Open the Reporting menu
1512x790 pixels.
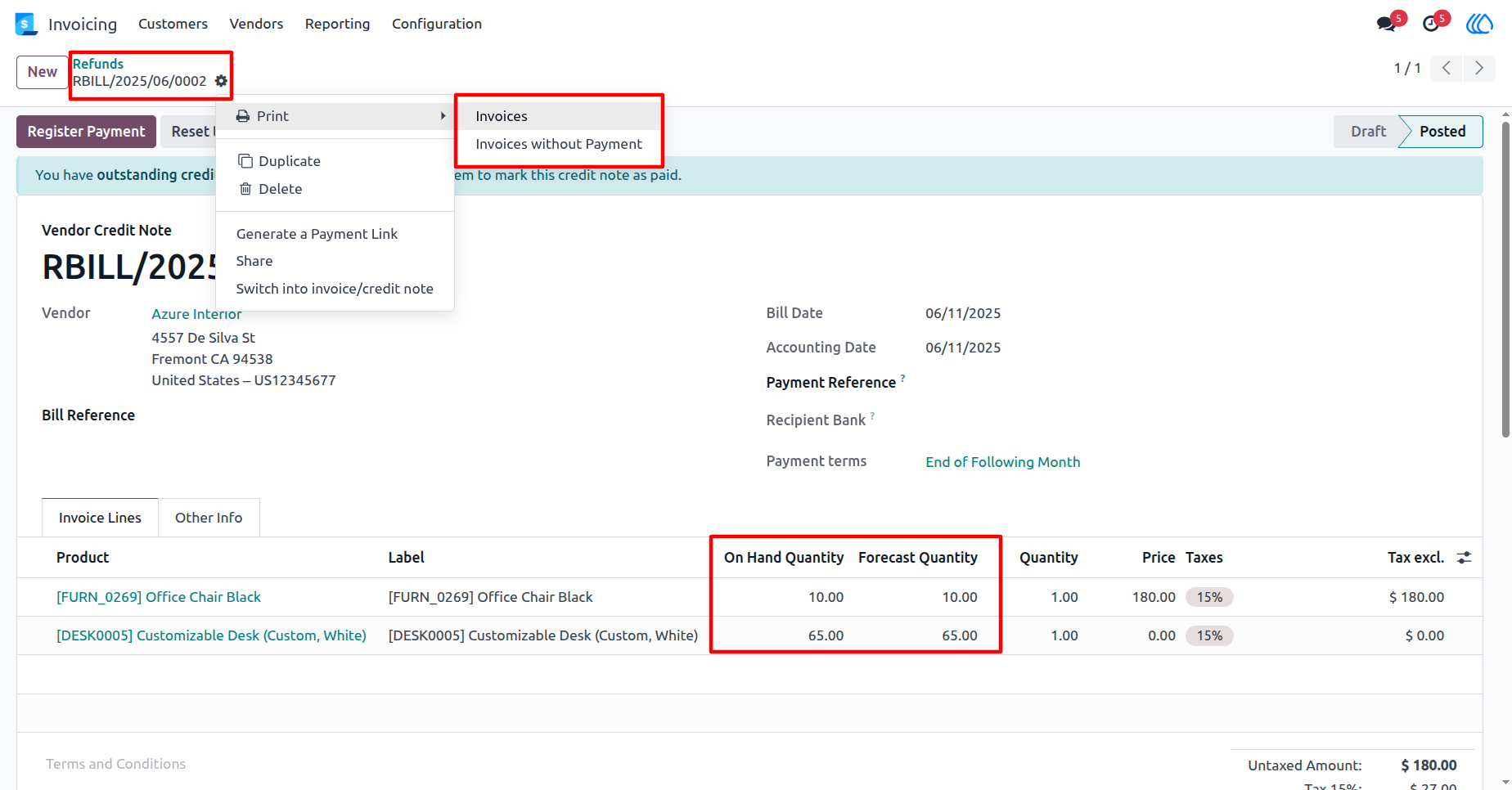point(337,24)
